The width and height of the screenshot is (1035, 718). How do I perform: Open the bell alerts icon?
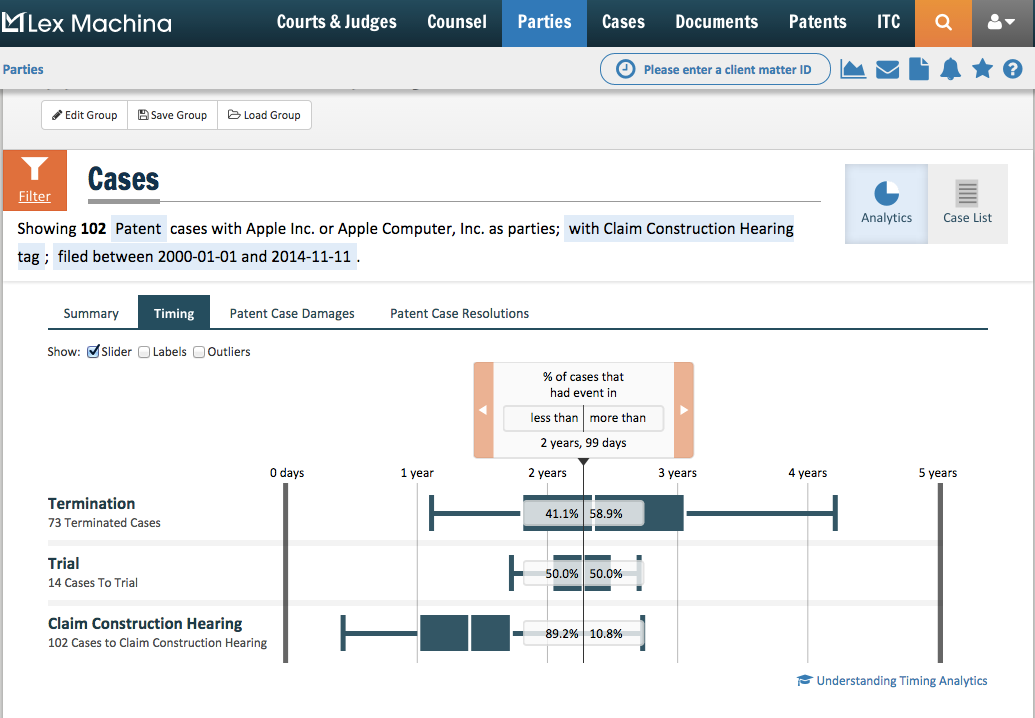tap(951, 69)
